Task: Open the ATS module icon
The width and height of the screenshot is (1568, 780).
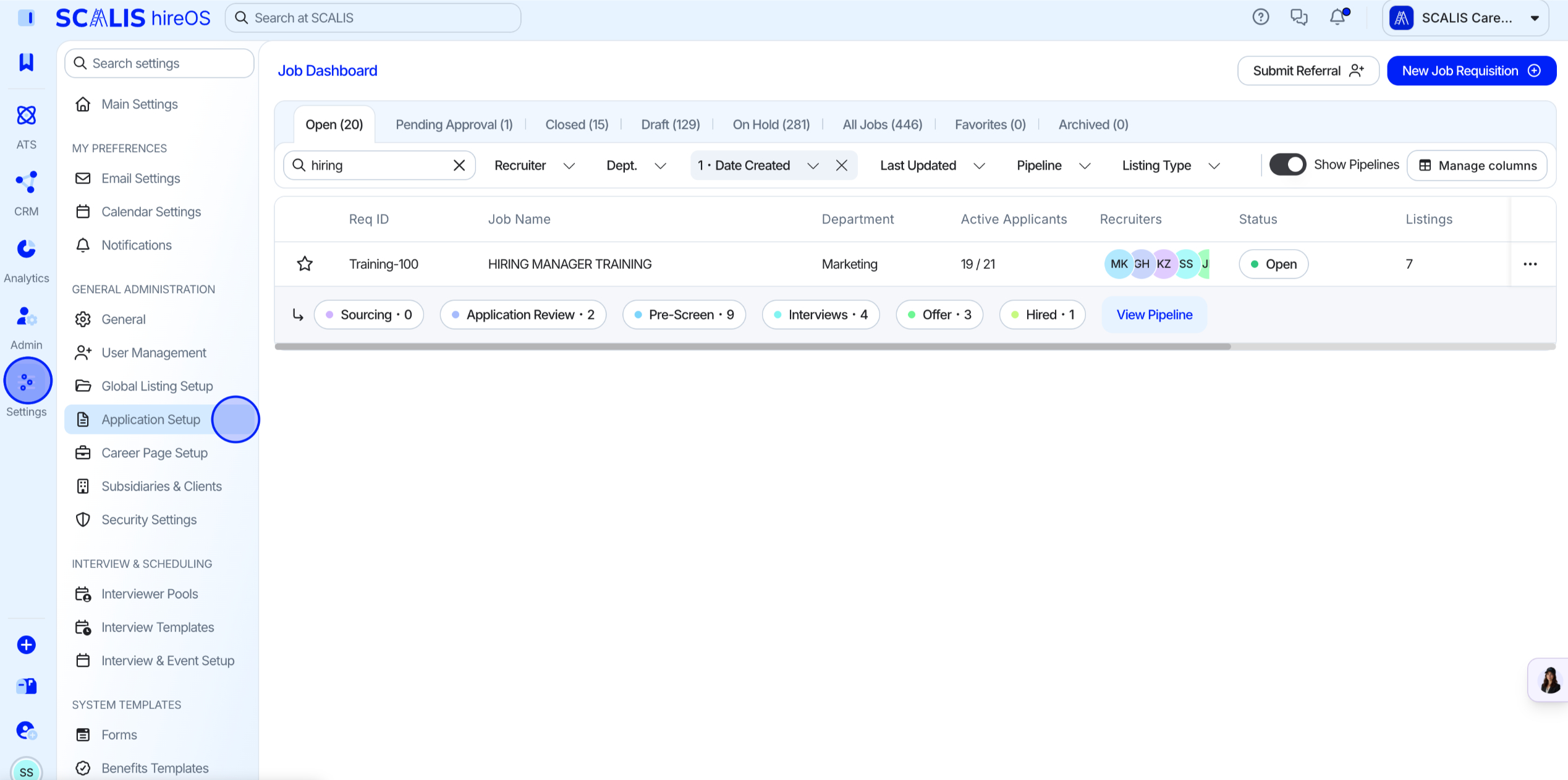Action: point(26,115)
